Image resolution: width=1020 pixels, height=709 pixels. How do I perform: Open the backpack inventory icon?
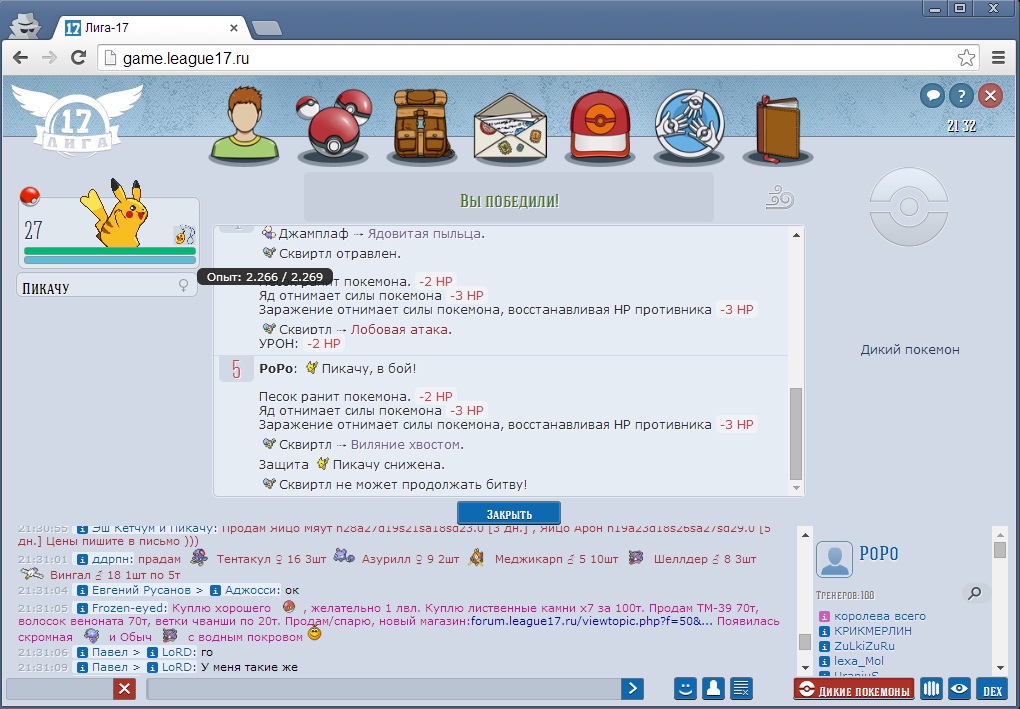pos(421,125)
